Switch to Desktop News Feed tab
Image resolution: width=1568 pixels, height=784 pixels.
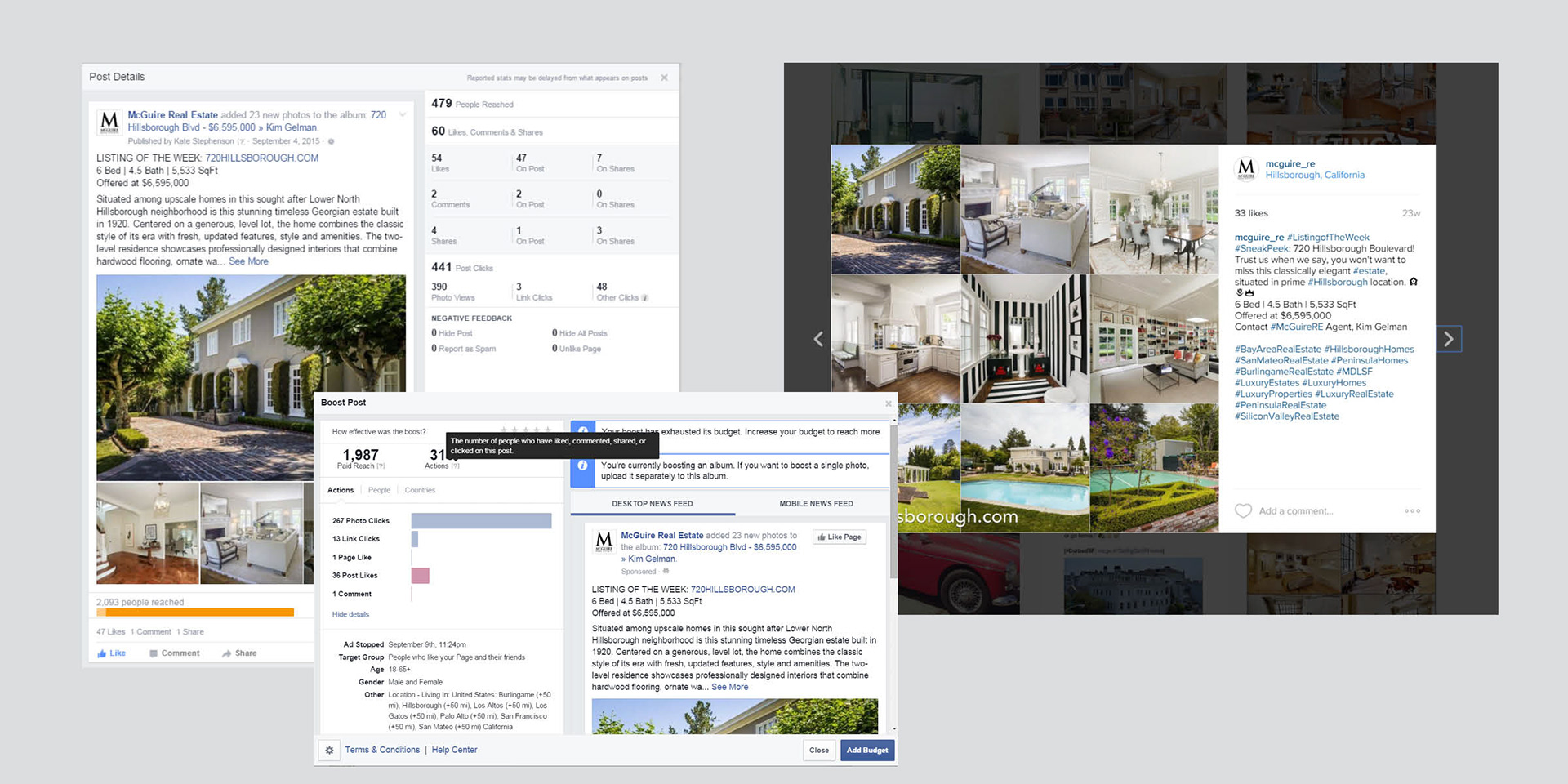tap(653, 504)
